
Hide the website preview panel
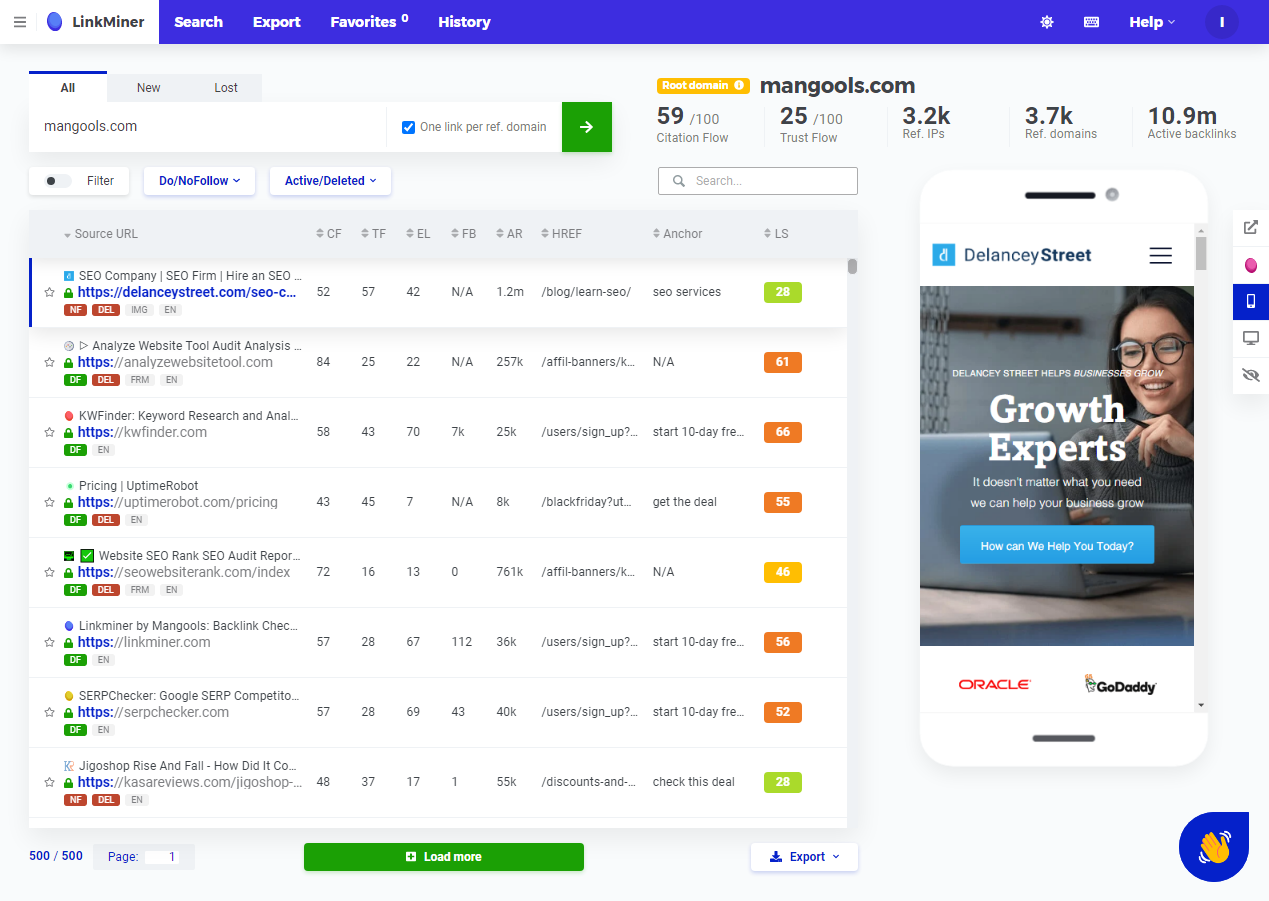1251,375
